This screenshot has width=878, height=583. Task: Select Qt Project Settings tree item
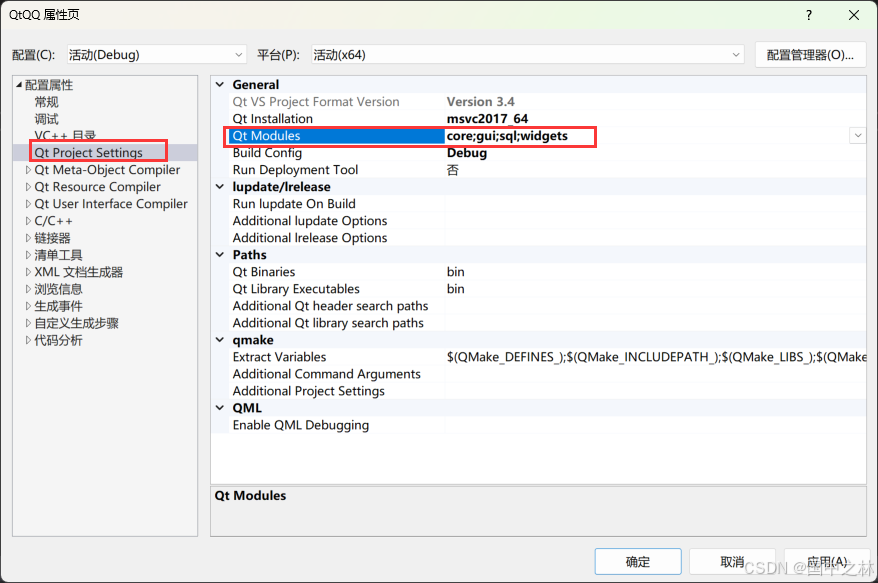pos(88,152)
